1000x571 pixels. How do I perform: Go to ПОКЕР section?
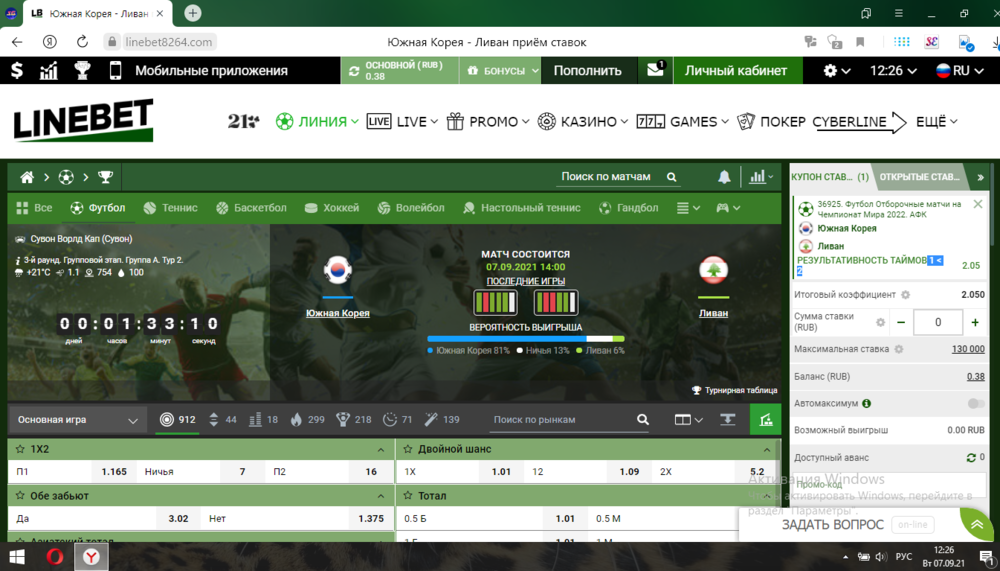tap(771, 121)
